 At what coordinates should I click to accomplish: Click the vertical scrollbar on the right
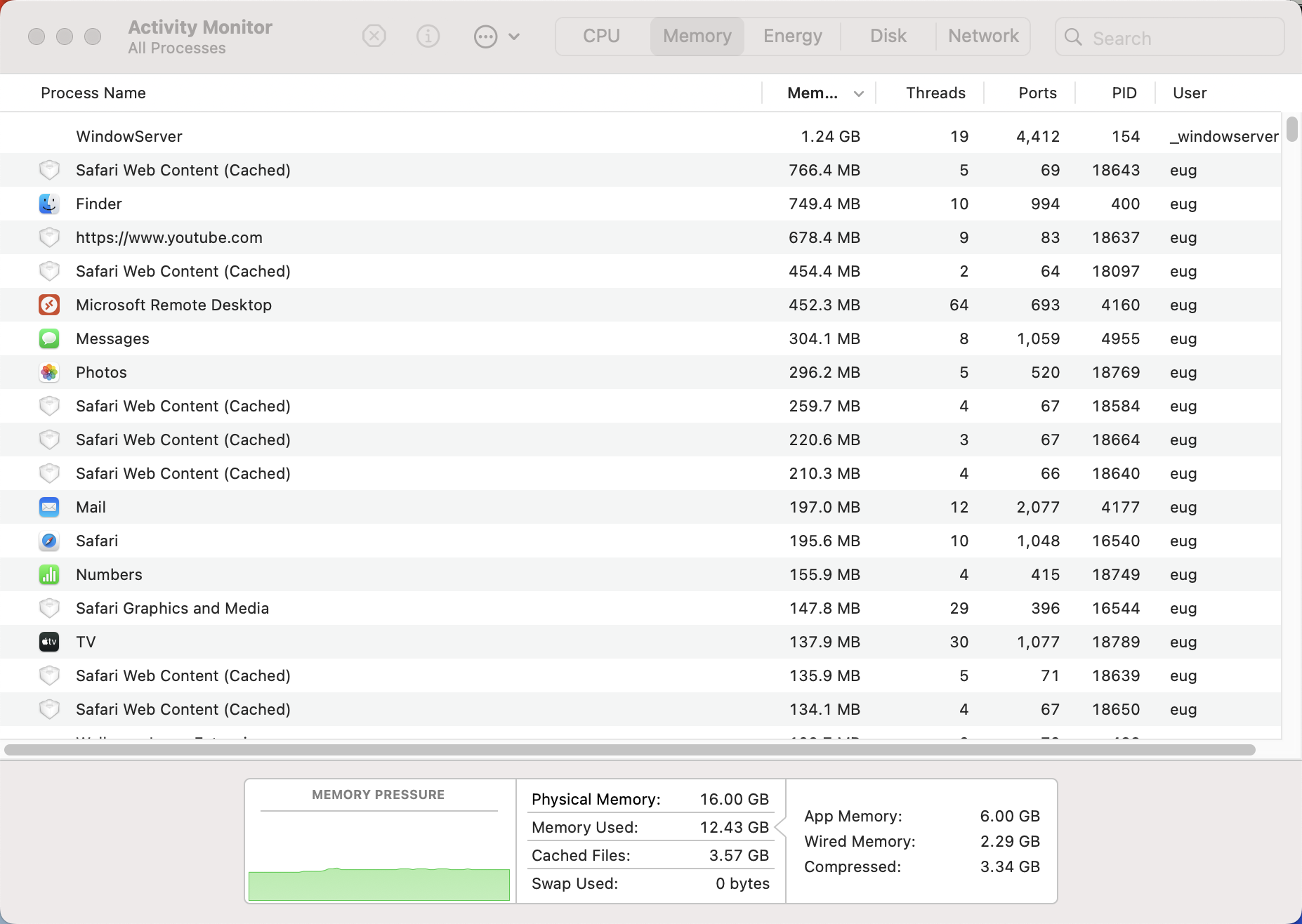(1291, 133)
